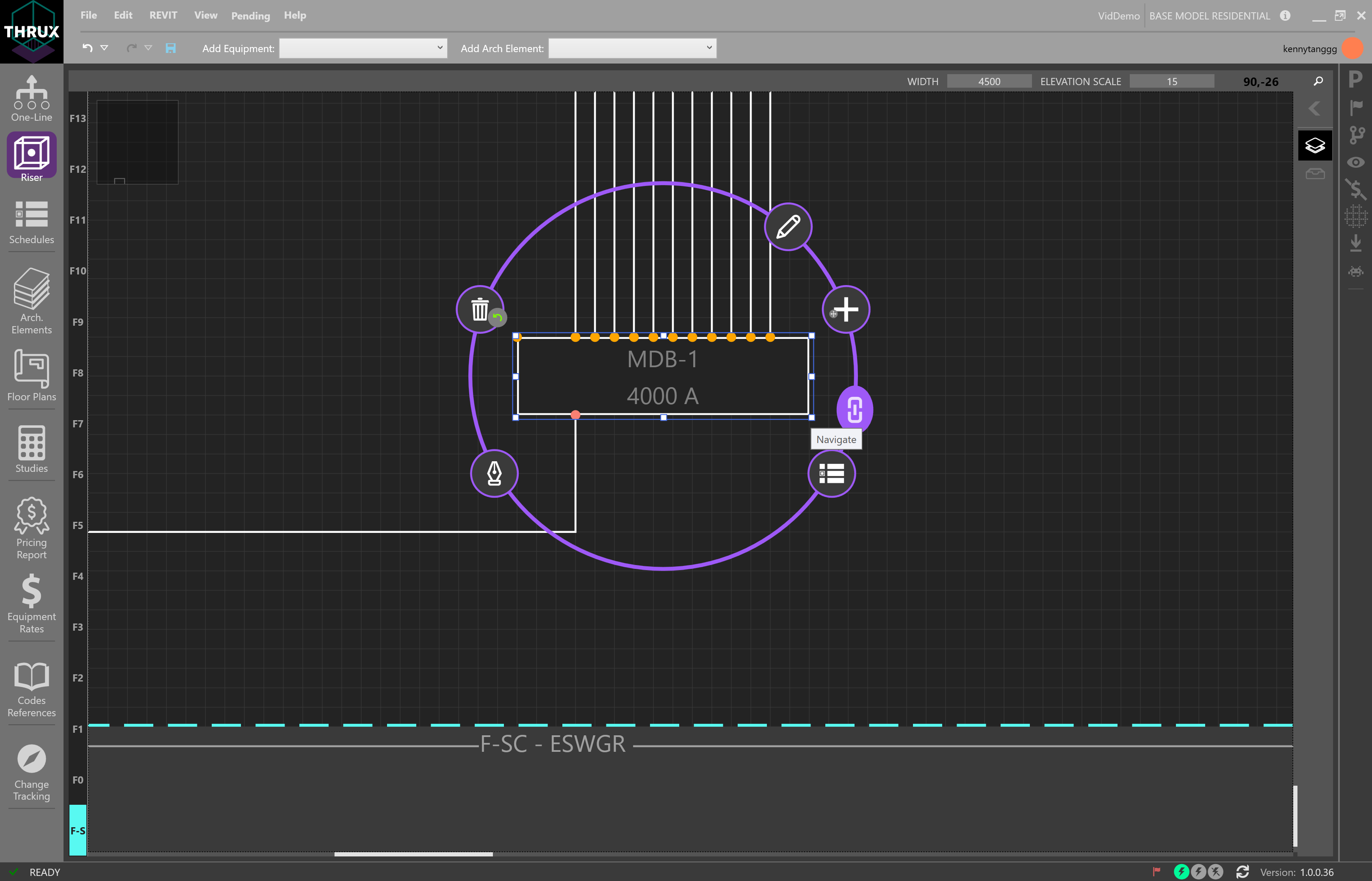
Task: Open the REVIT menu
Action: pos(163,15)
